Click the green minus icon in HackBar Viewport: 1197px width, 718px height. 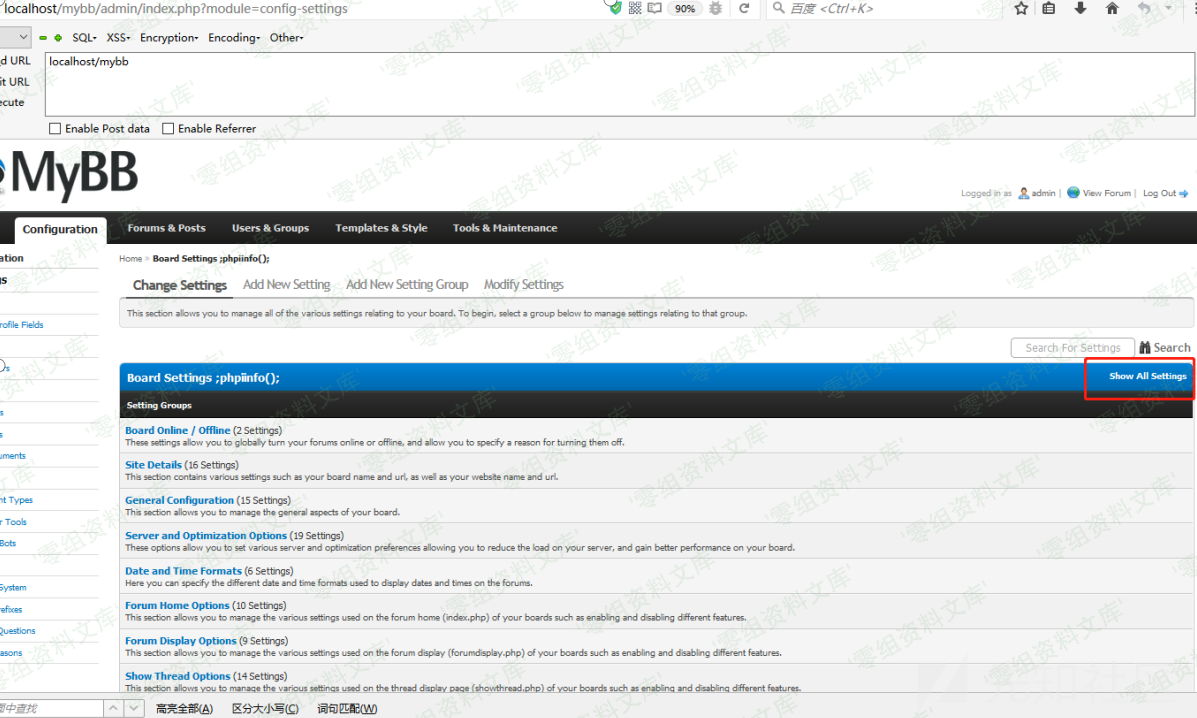(43, 38)
